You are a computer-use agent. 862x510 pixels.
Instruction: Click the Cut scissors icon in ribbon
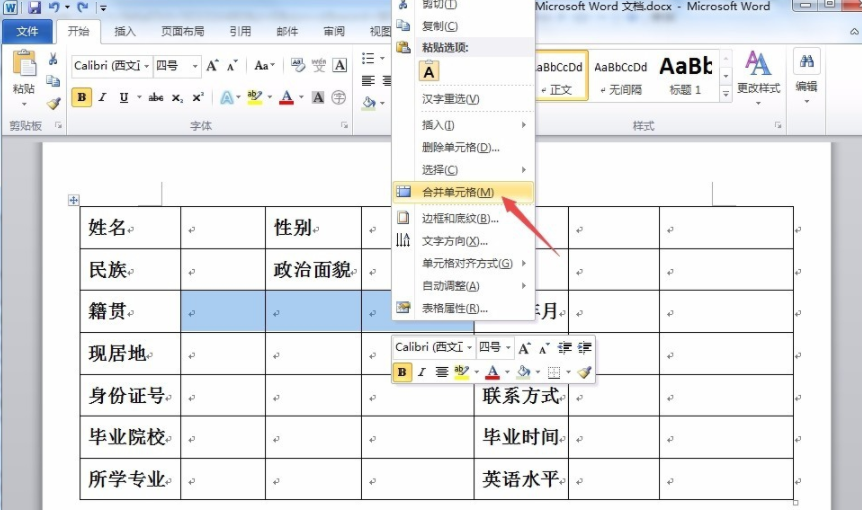coord(53,59)
